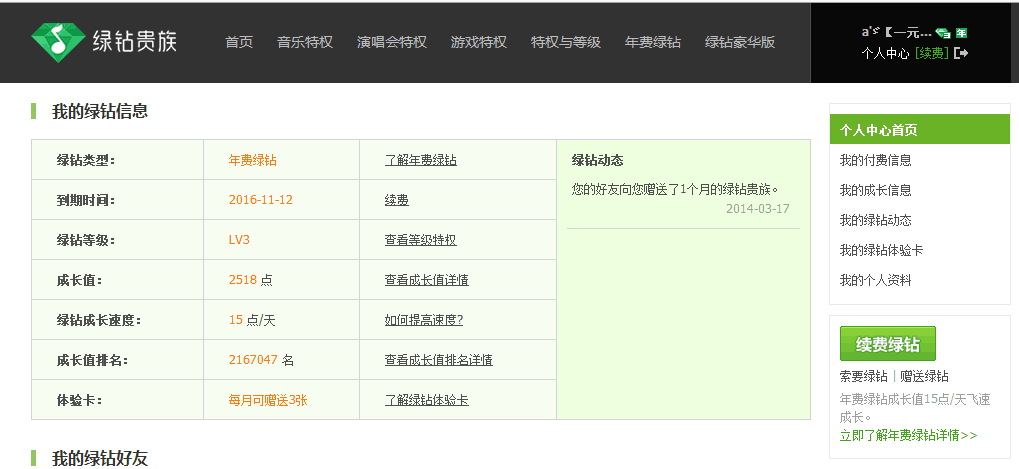The width and height of the screenshot is (1019, 469).
Task: Open 查看成长值排名详情 link
Action: click(x=439, y=360)
